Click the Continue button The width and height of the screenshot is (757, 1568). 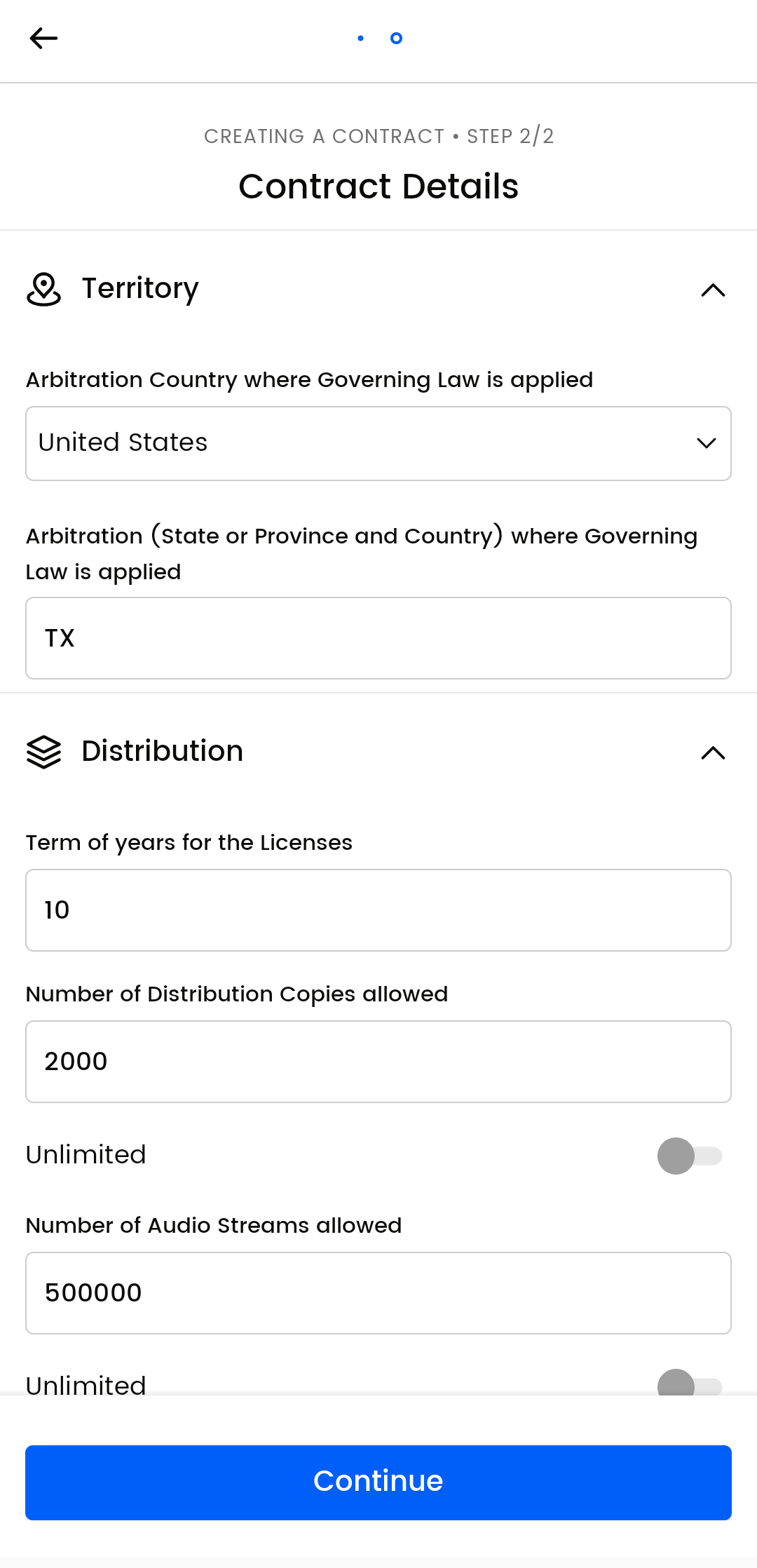(378, 1482)
